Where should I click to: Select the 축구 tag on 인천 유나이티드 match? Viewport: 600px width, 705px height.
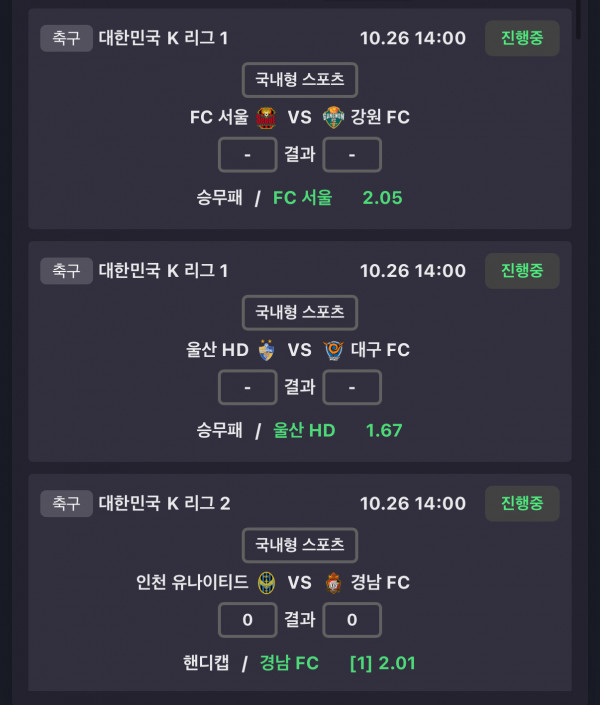pyautogui.click(x=66, y=503)
